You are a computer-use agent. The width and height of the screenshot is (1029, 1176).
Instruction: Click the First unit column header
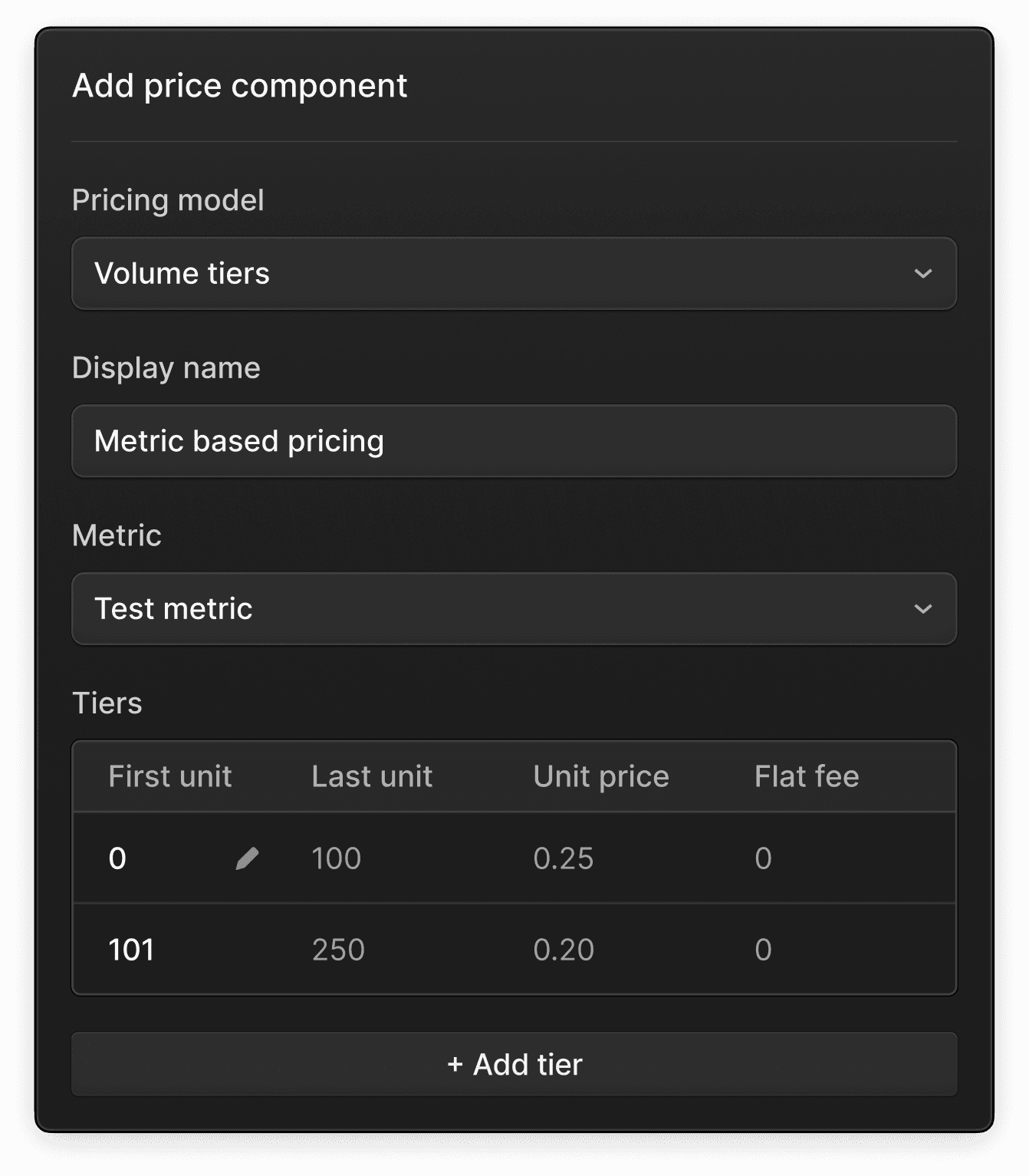[x=170, y=776]
